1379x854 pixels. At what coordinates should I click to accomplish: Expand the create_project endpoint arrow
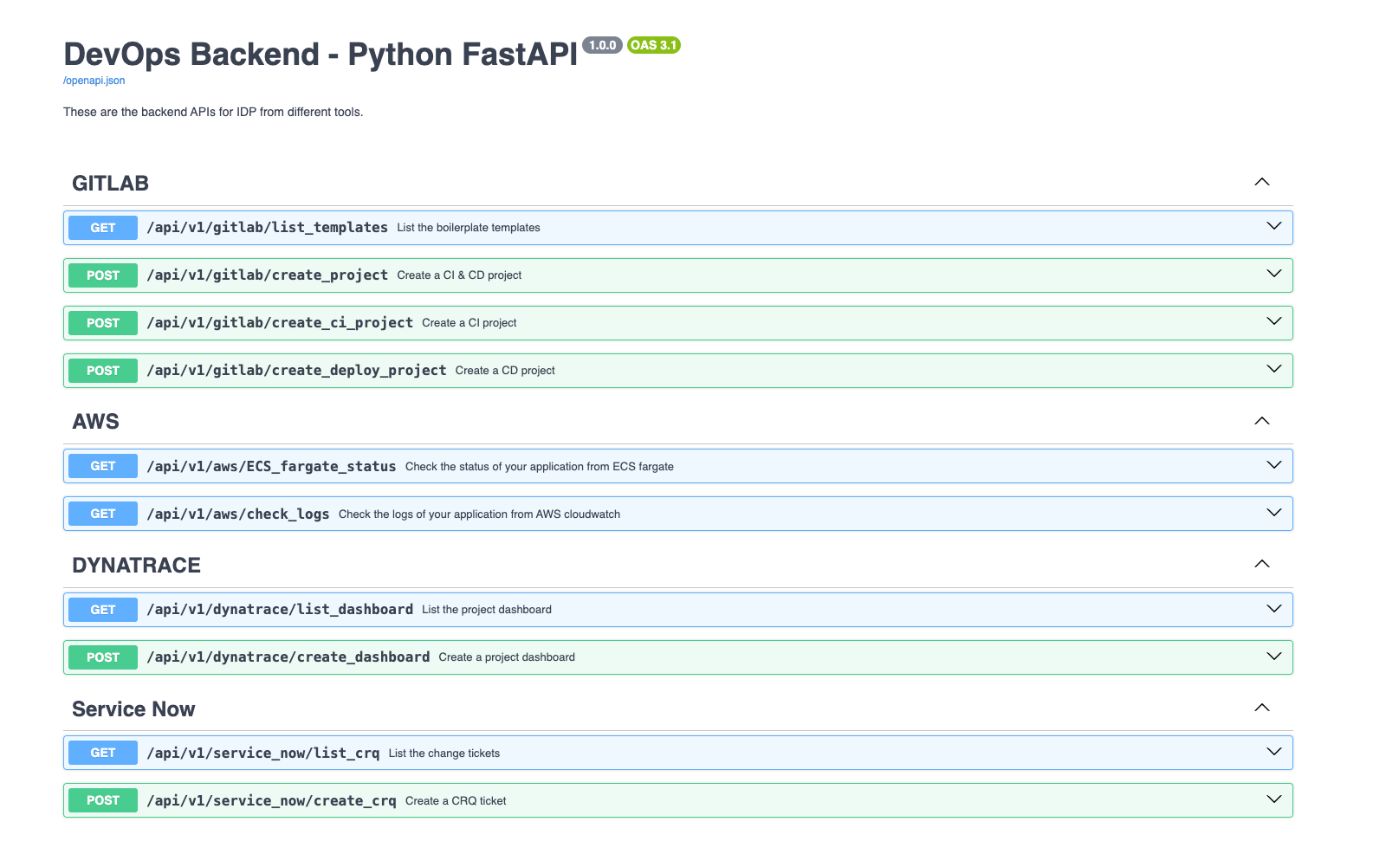click(x=1274, y=274)
